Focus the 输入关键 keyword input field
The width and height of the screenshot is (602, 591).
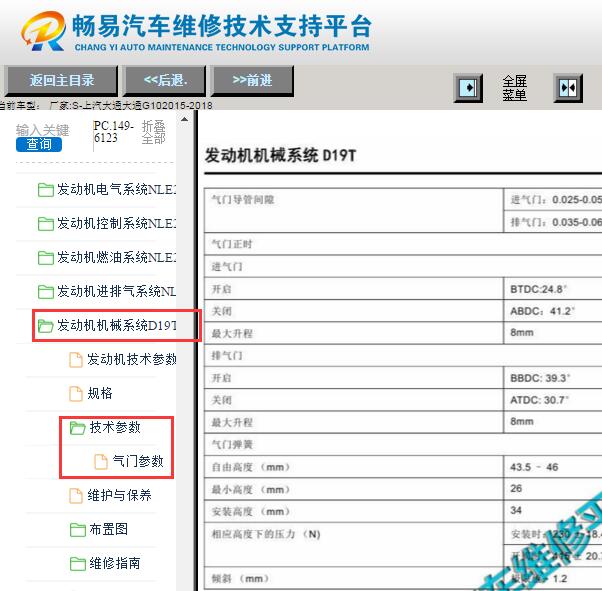pos(43,130)
